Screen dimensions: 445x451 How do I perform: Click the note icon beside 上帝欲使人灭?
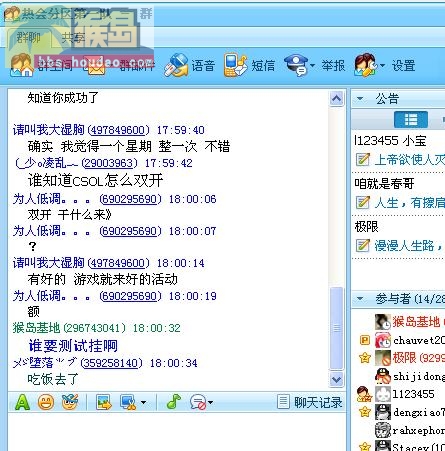[x=363, y=160]
